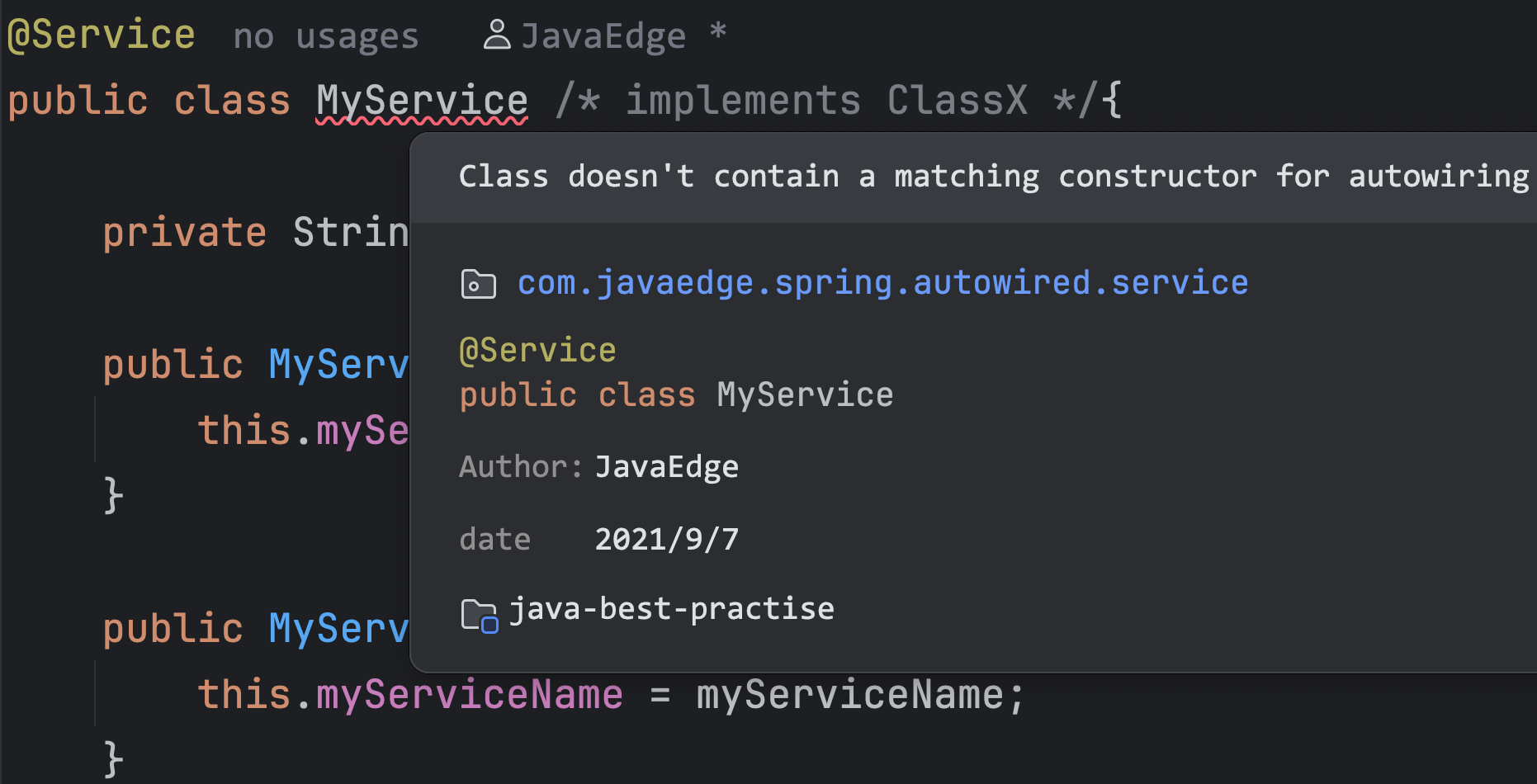Click the JavaEdge author value in tooltip
The height and width of the screenshot is (784, 1537).
click(x=666, y=467)
